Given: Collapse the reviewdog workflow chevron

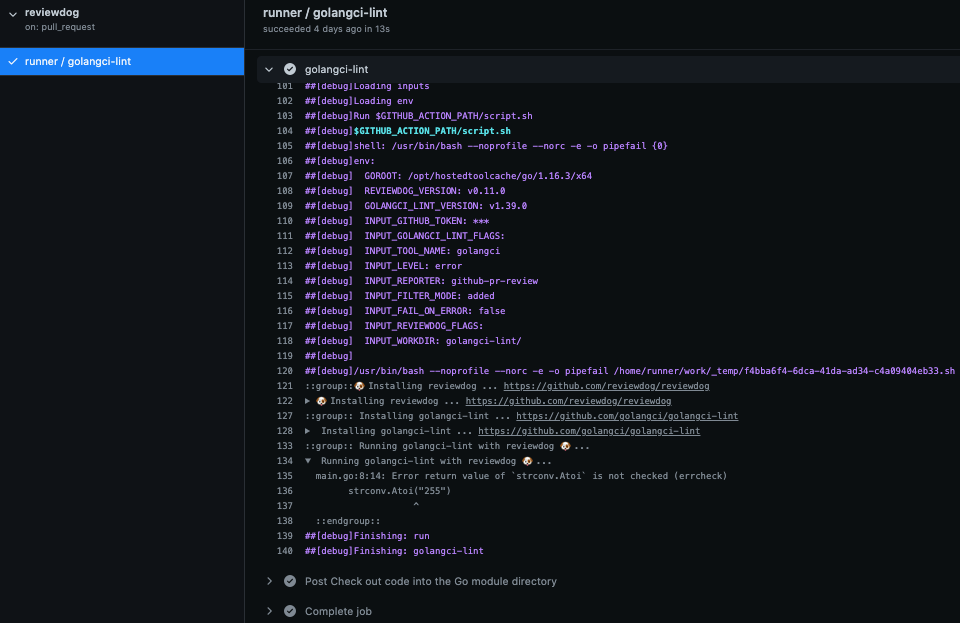Looking at the screenshot, I should point(13,14).
